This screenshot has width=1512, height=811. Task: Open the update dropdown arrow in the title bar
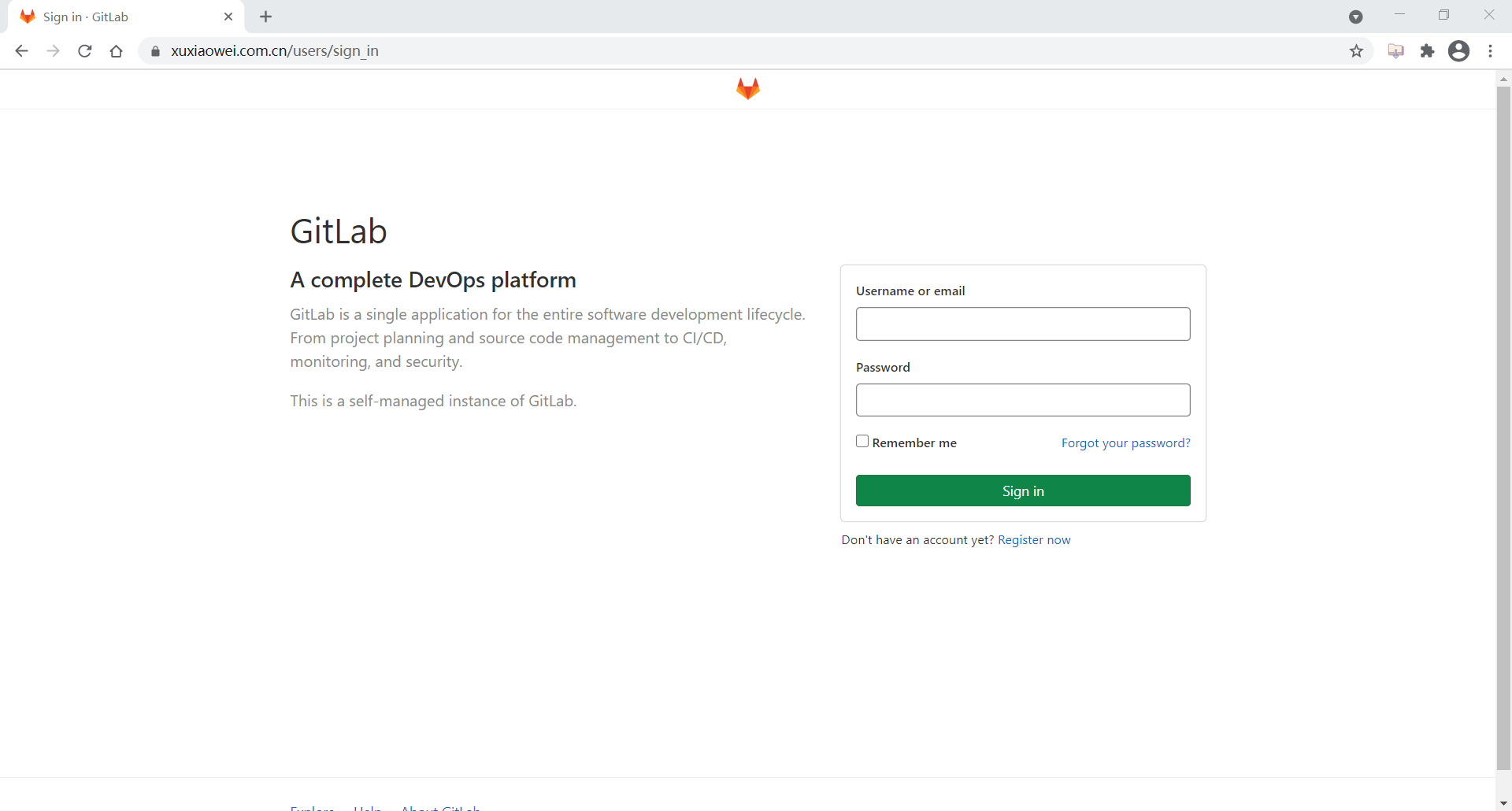(x=1355, y=17)
